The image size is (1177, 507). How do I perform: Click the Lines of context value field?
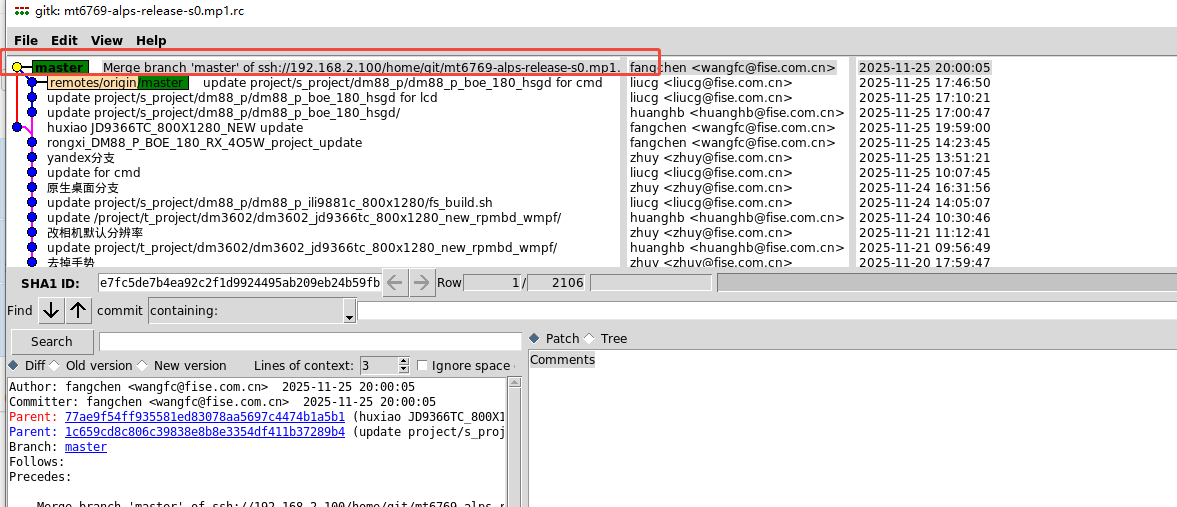379,366
